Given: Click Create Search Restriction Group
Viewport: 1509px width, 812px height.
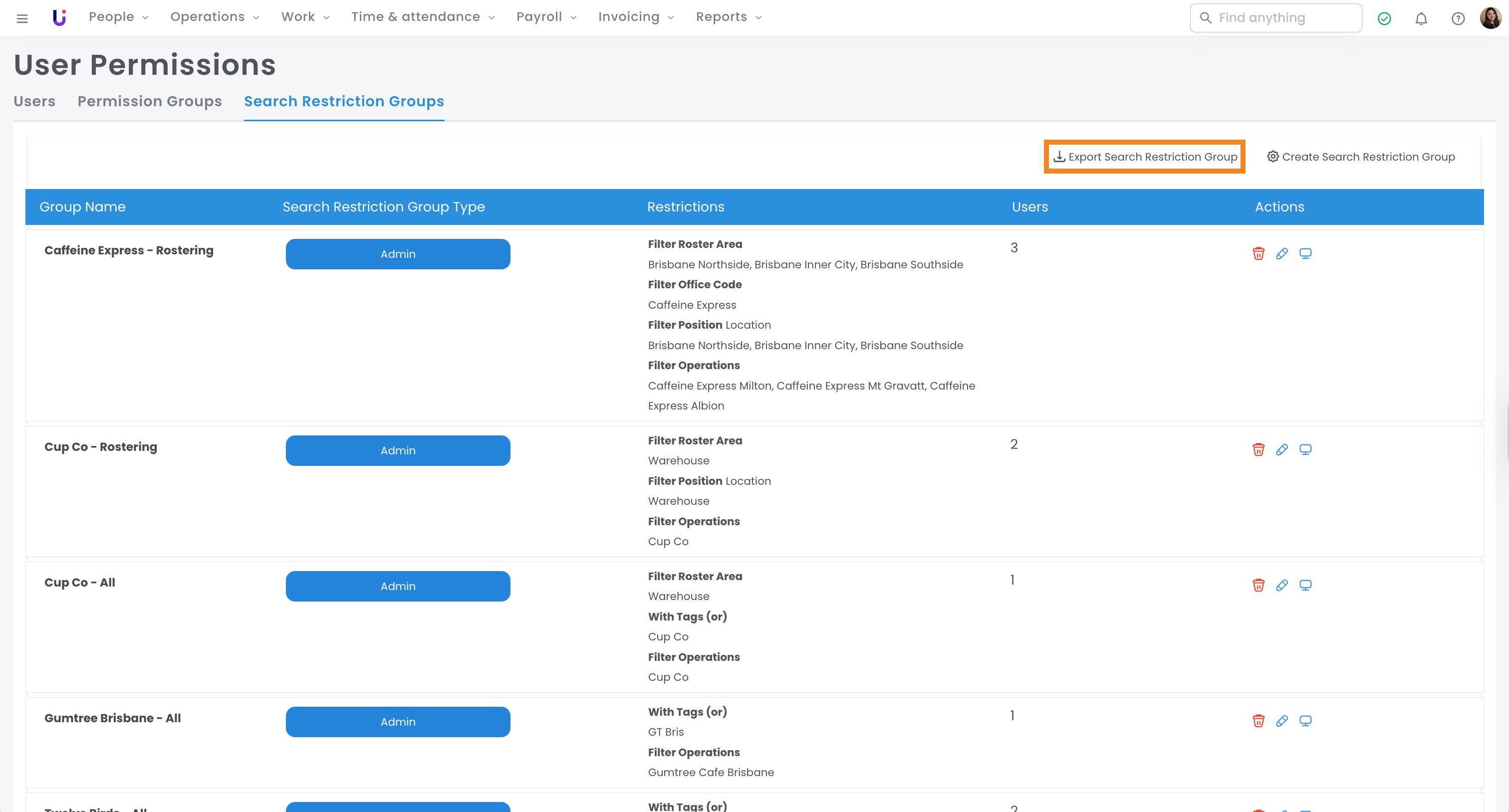Looking at the screenshot, I should (x=1360, y=157).
